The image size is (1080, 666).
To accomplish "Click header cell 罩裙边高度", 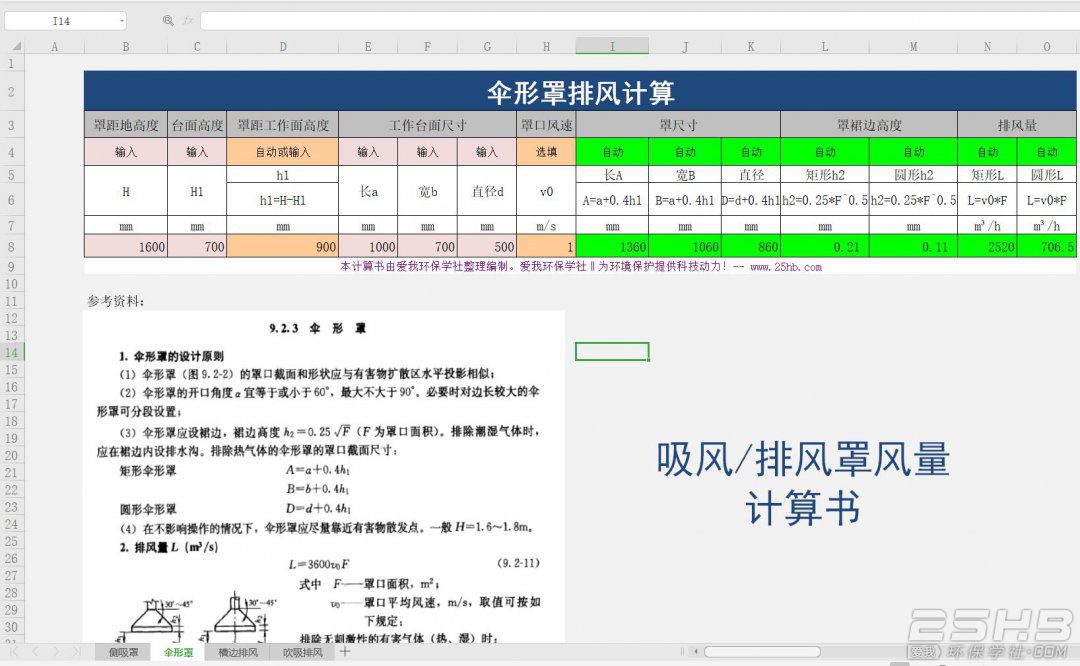I will click(869, 125).
